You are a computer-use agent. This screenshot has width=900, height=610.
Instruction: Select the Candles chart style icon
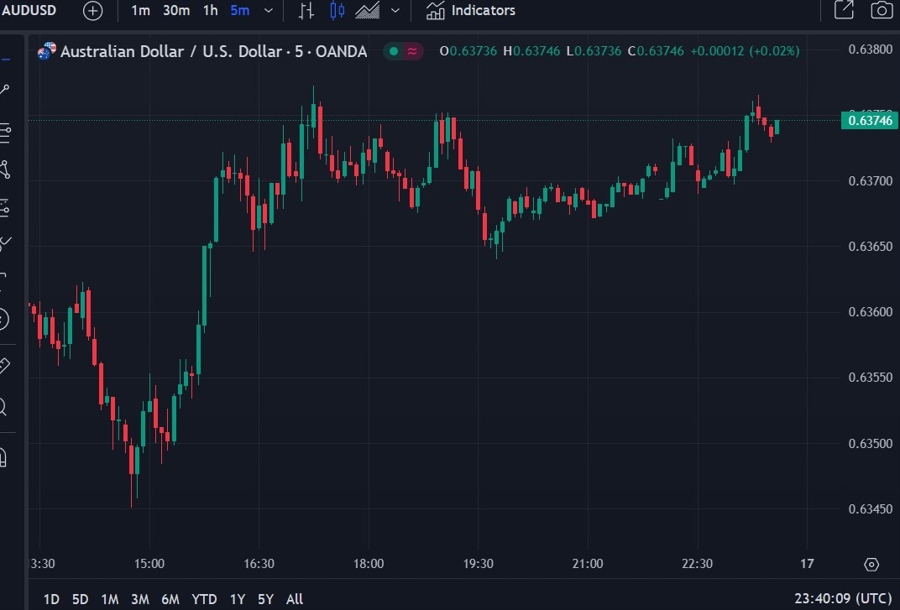click(x=337, y=10)
